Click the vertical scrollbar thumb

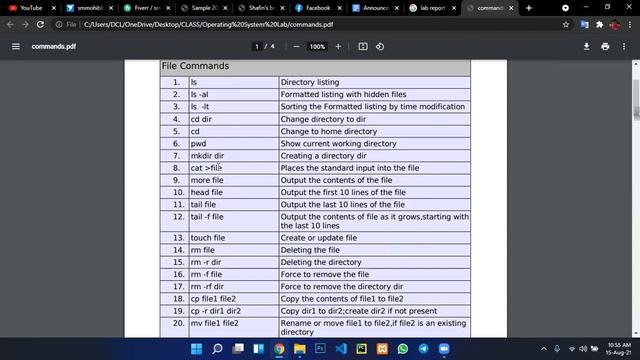coord(636,99)
